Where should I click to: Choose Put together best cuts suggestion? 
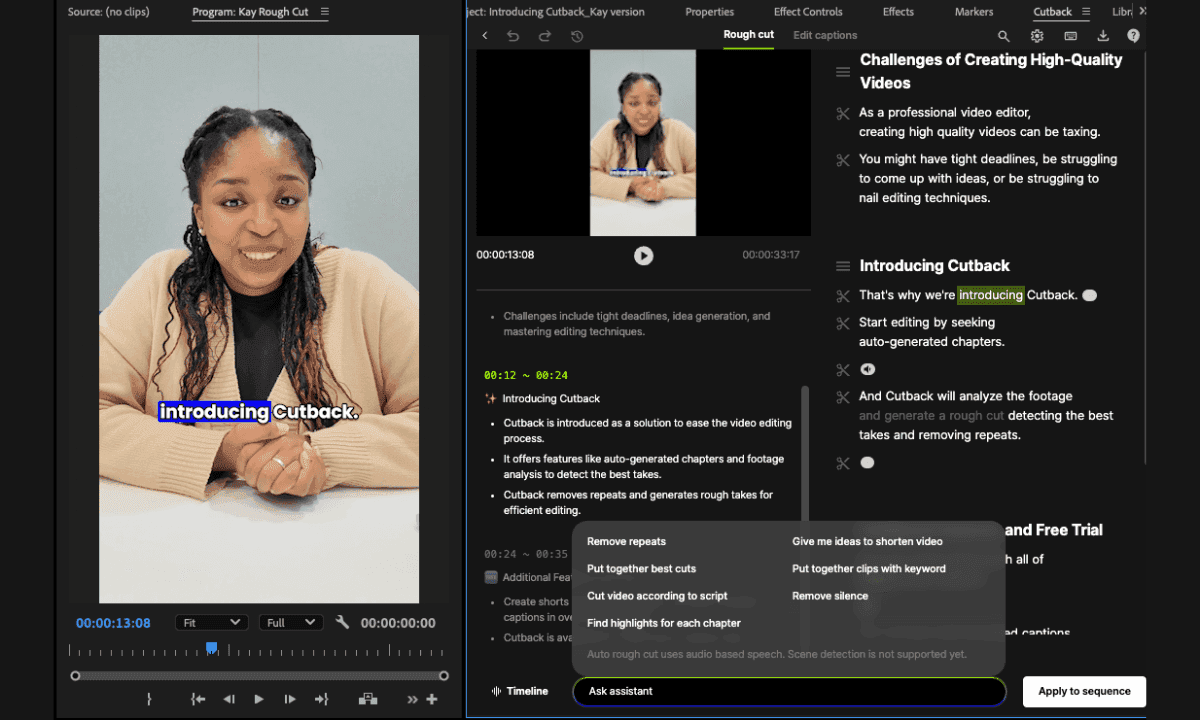click(641, 569)
